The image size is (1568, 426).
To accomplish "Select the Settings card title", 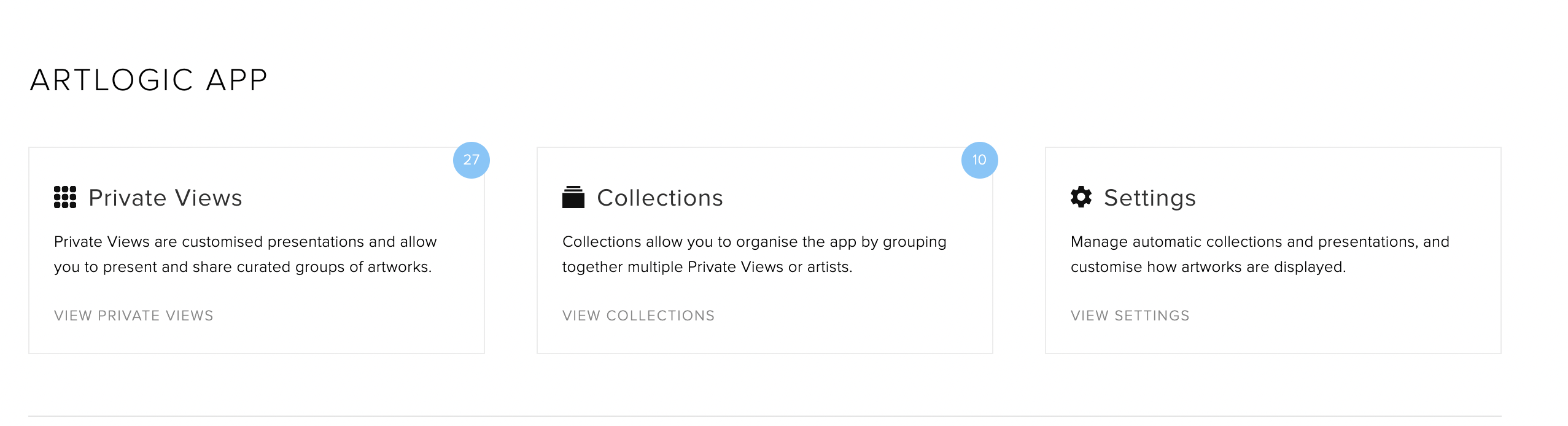I will [x=1150, y=198].
